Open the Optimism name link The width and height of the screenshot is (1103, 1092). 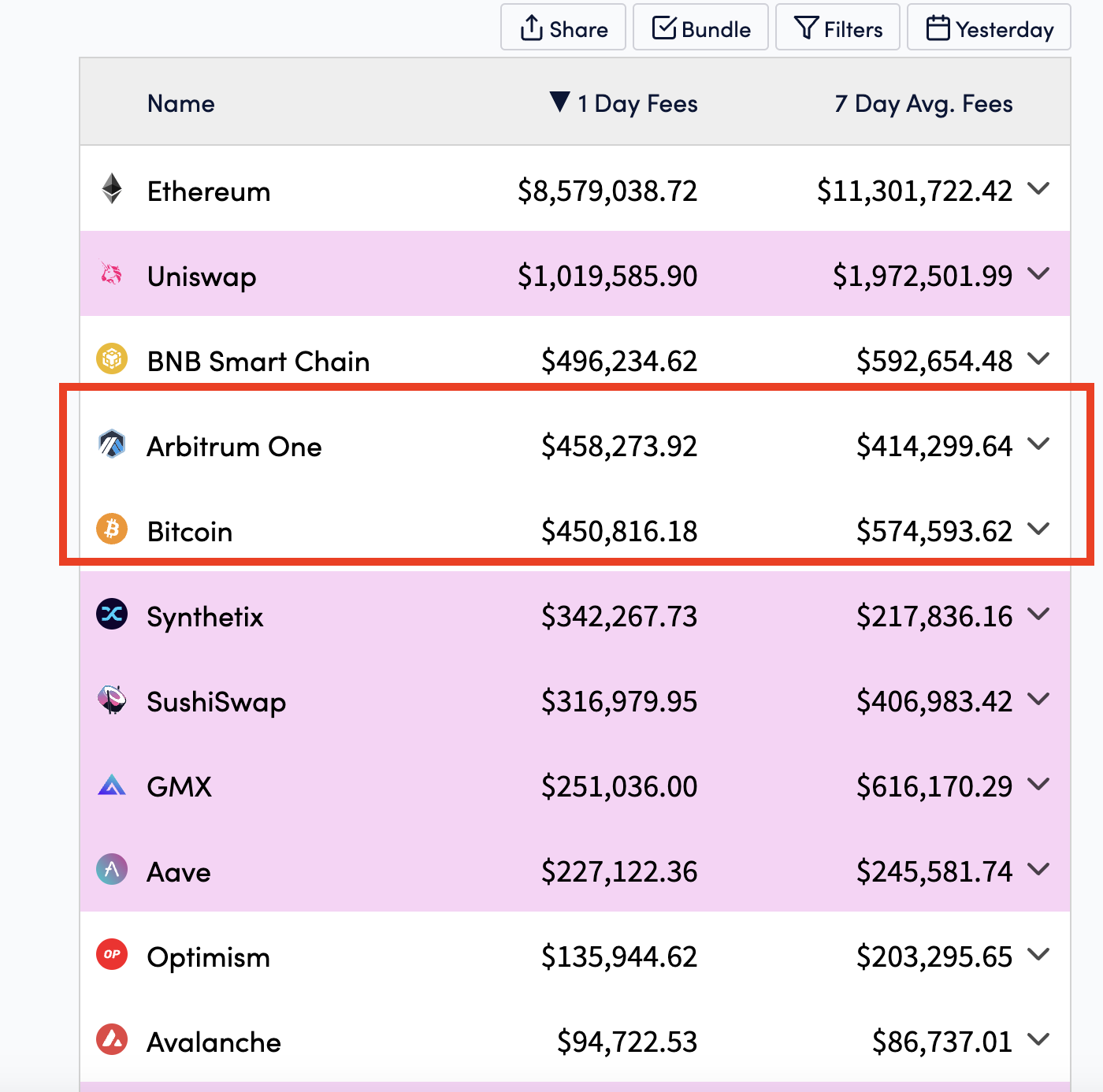click(x=209, y=958)
